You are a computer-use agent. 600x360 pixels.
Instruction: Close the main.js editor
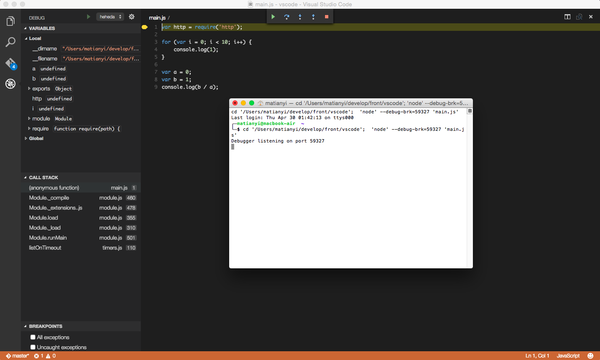[591, 17]
